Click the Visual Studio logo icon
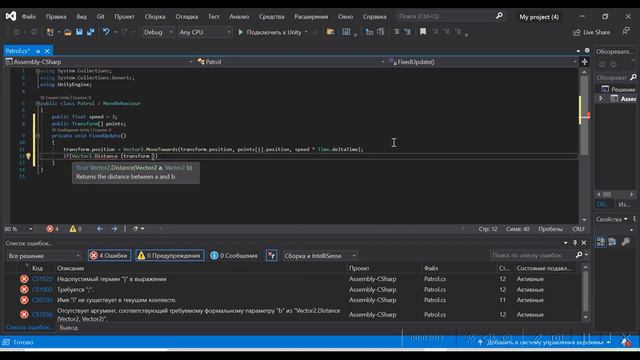Screen dimensions: 640x360 pos(11,16)
